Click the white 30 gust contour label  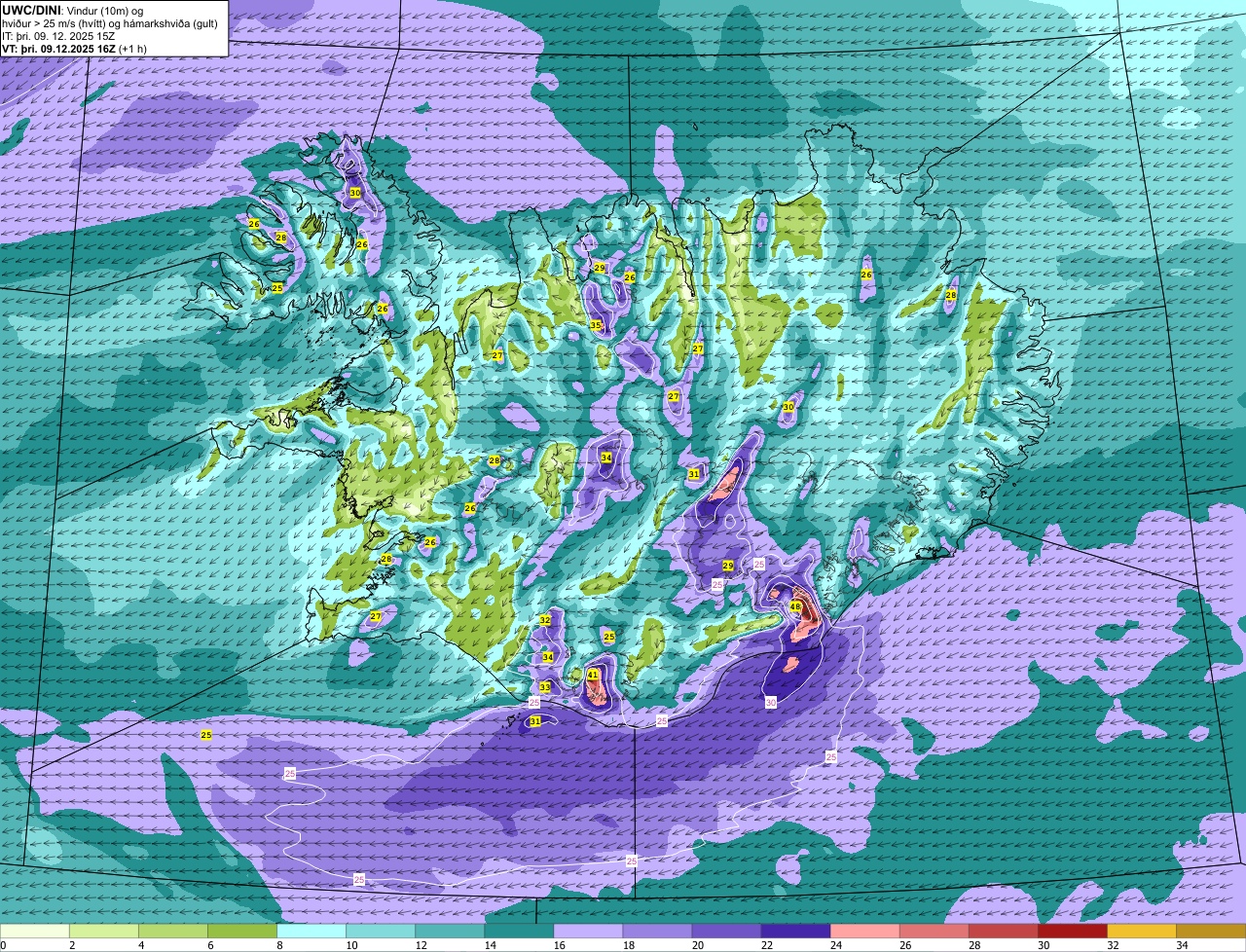(x=770, y=702)
